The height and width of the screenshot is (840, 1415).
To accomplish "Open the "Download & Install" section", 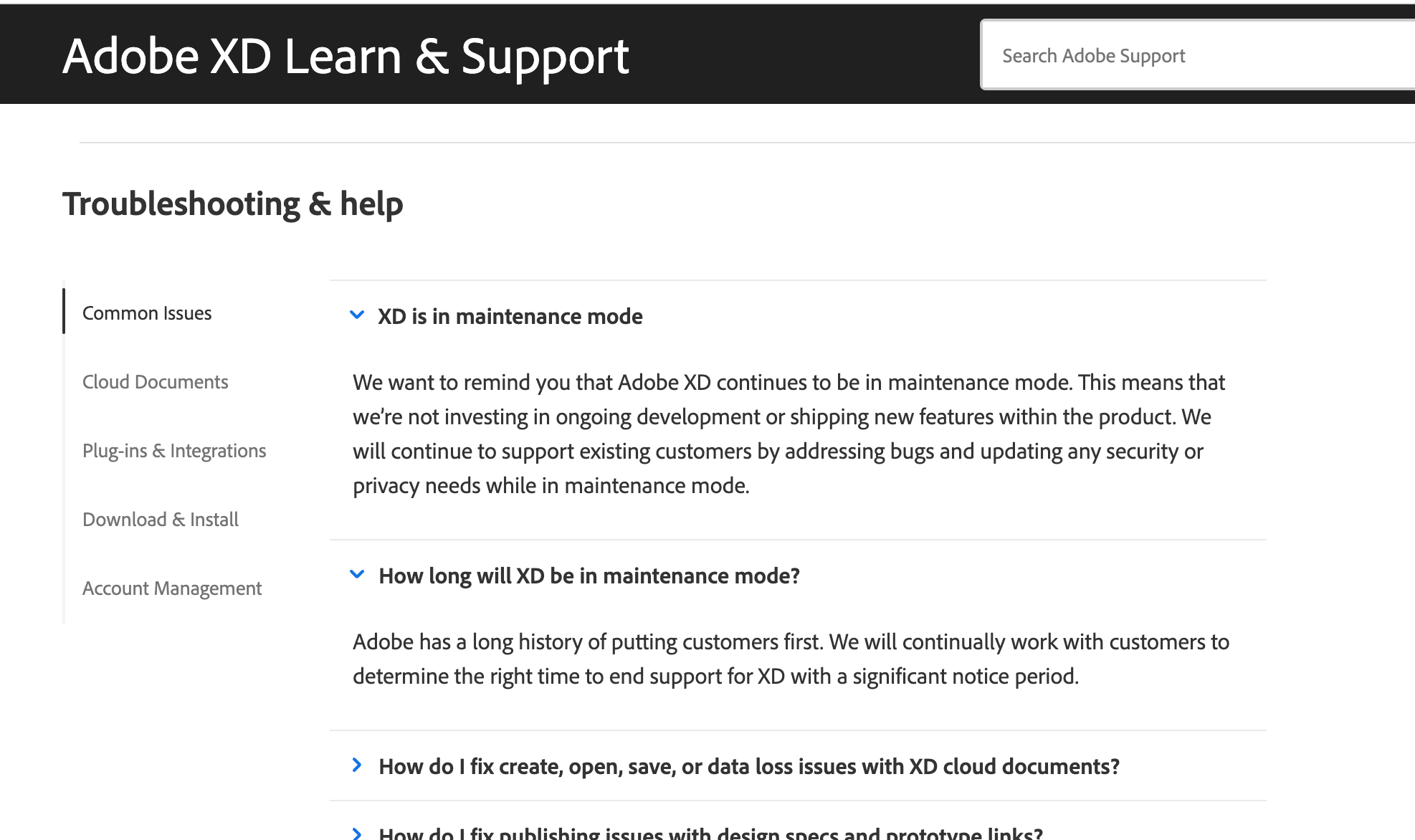I will coord(161,519).
